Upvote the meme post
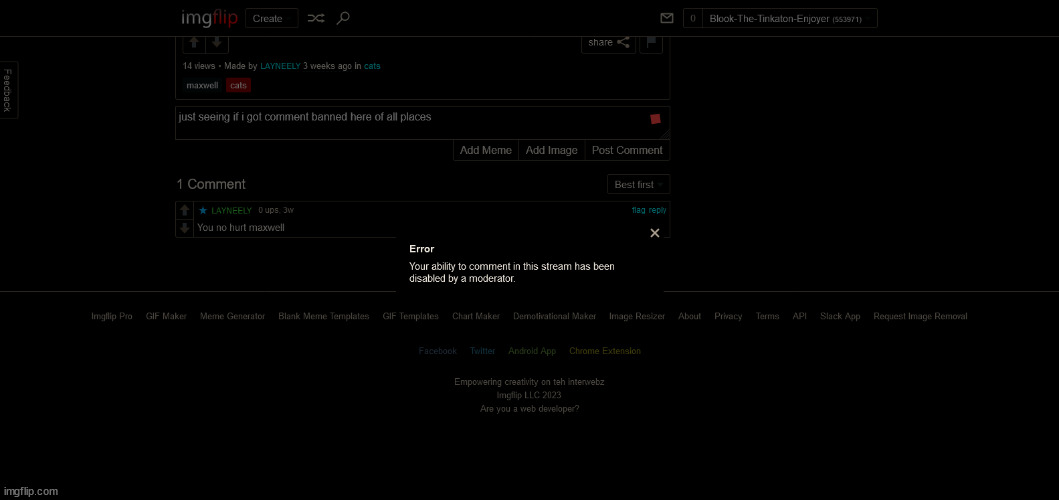This screenshot has width=1059, height=500. (x=194, y=43)
